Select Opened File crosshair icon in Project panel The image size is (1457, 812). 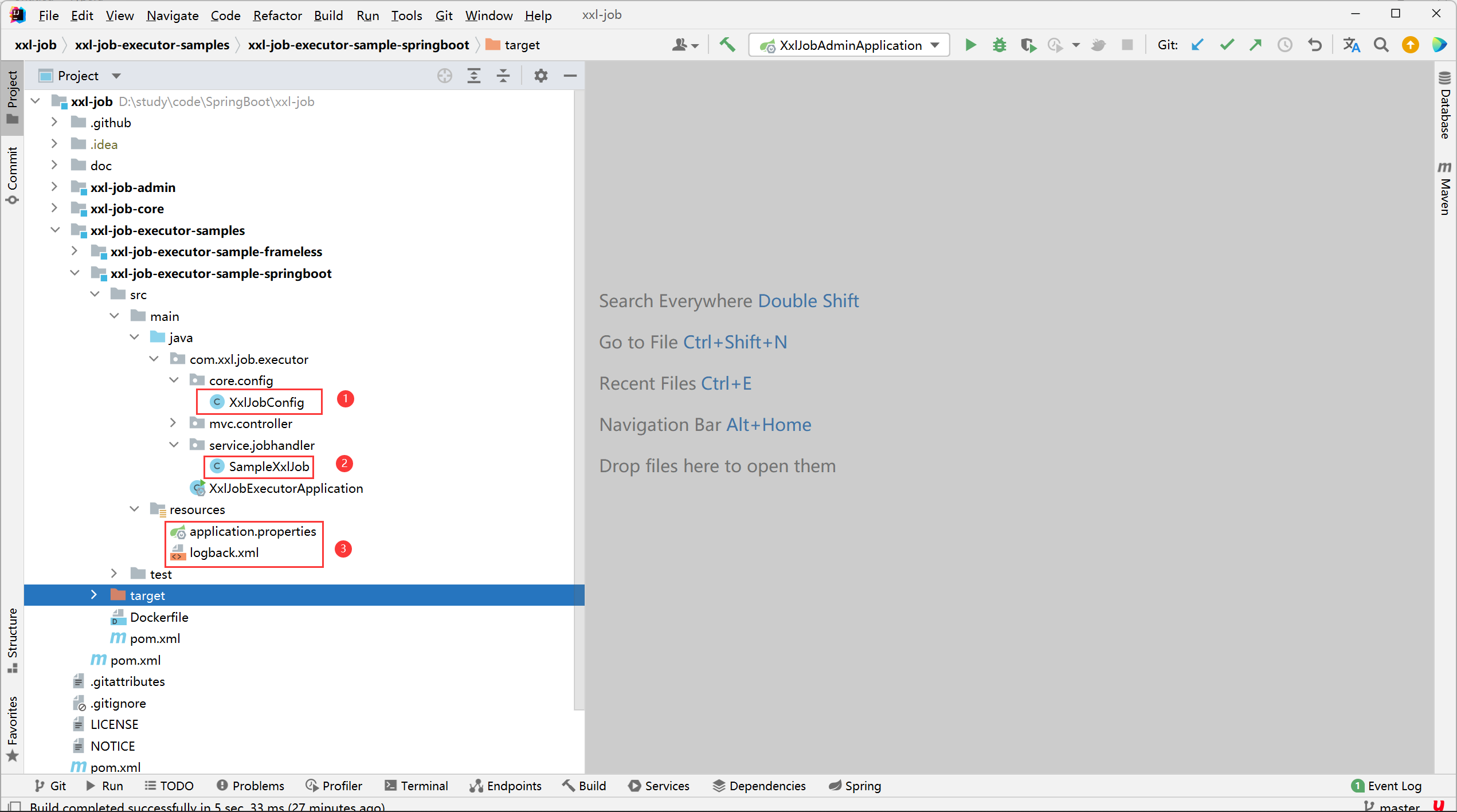point(445,76)
